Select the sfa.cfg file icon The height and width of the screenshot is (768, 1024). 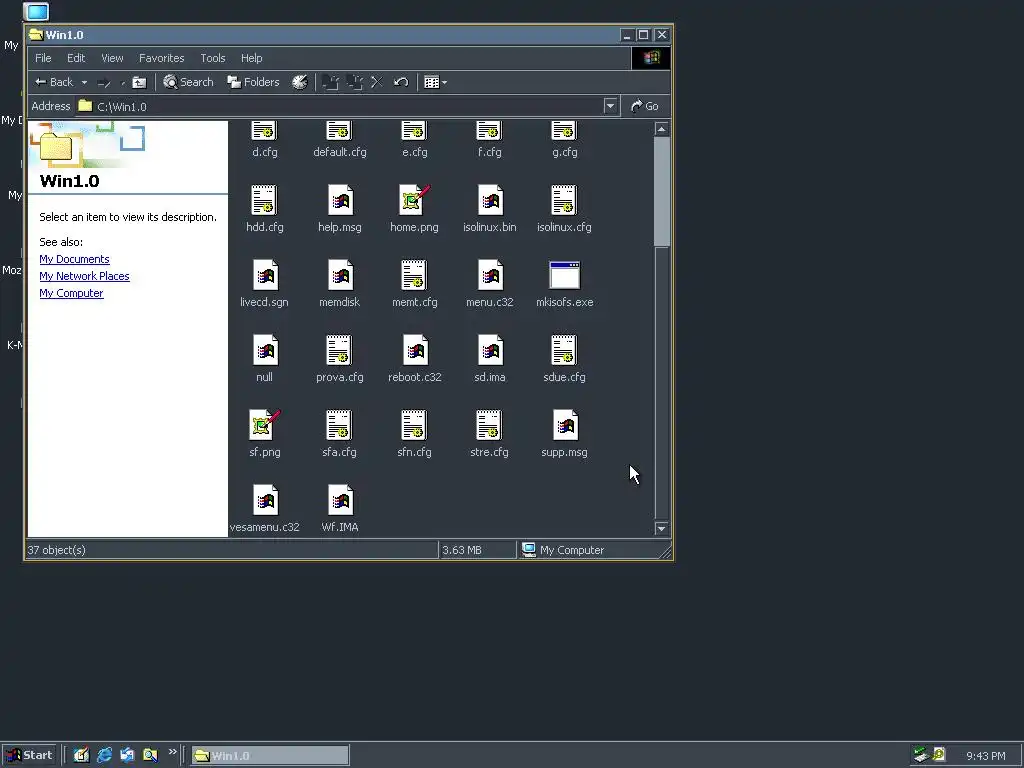point(340,426)
